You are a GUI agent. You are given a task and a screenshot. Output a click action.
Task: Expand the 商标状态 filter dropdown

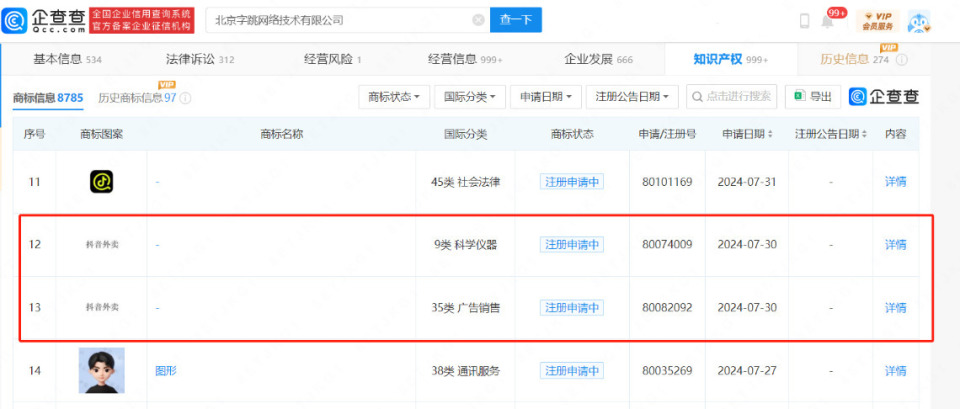click(x=394, y=97)
